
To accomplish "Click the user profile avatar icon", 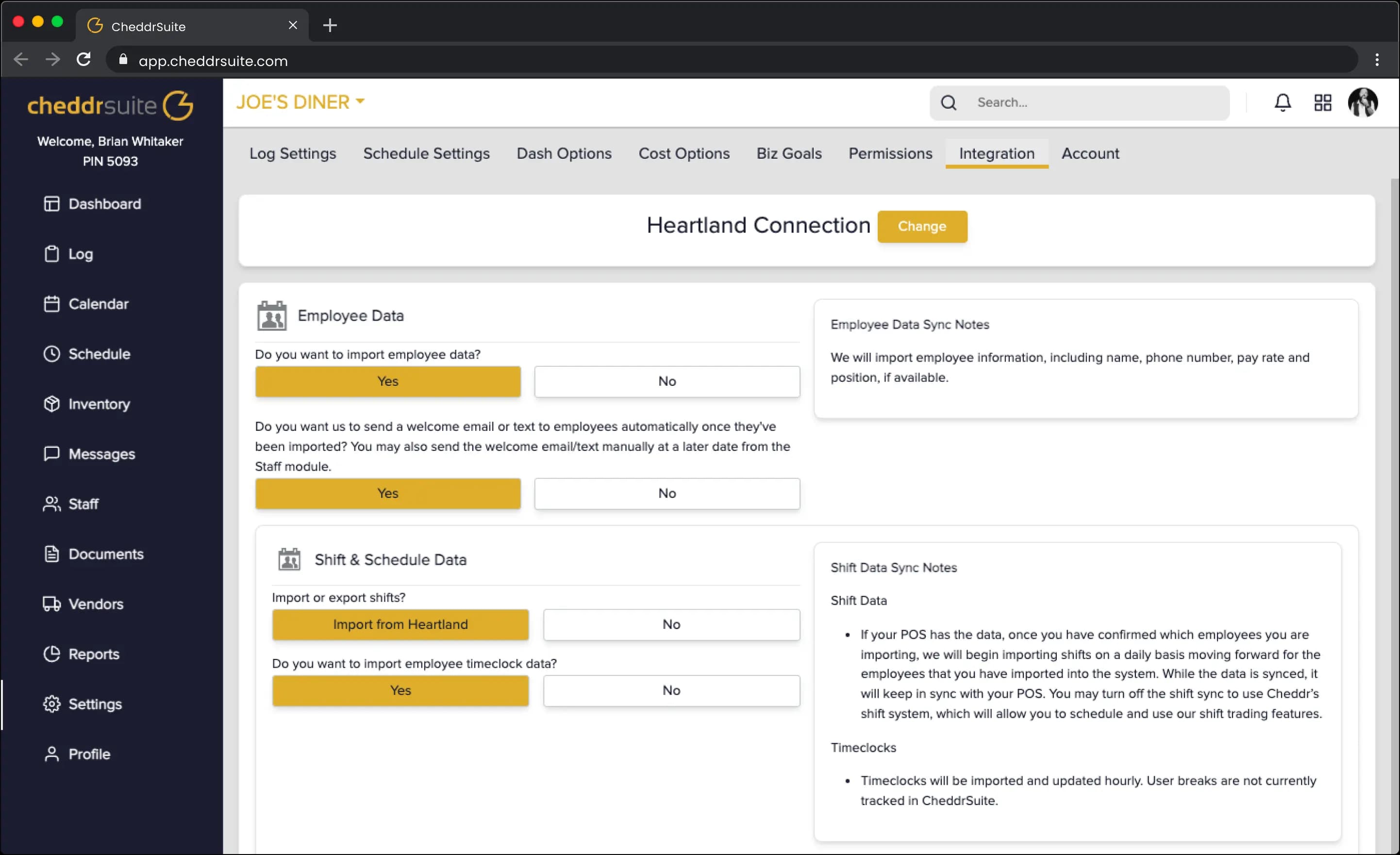I will click(1362, 102).
